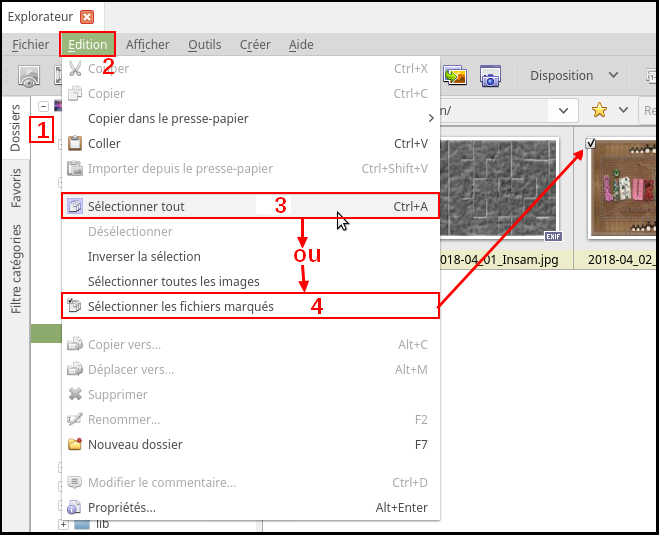The width and height of the screenshot is (659, 535).
Task: Expand the lib folder tree node
Action: click(x=63, y=524)
